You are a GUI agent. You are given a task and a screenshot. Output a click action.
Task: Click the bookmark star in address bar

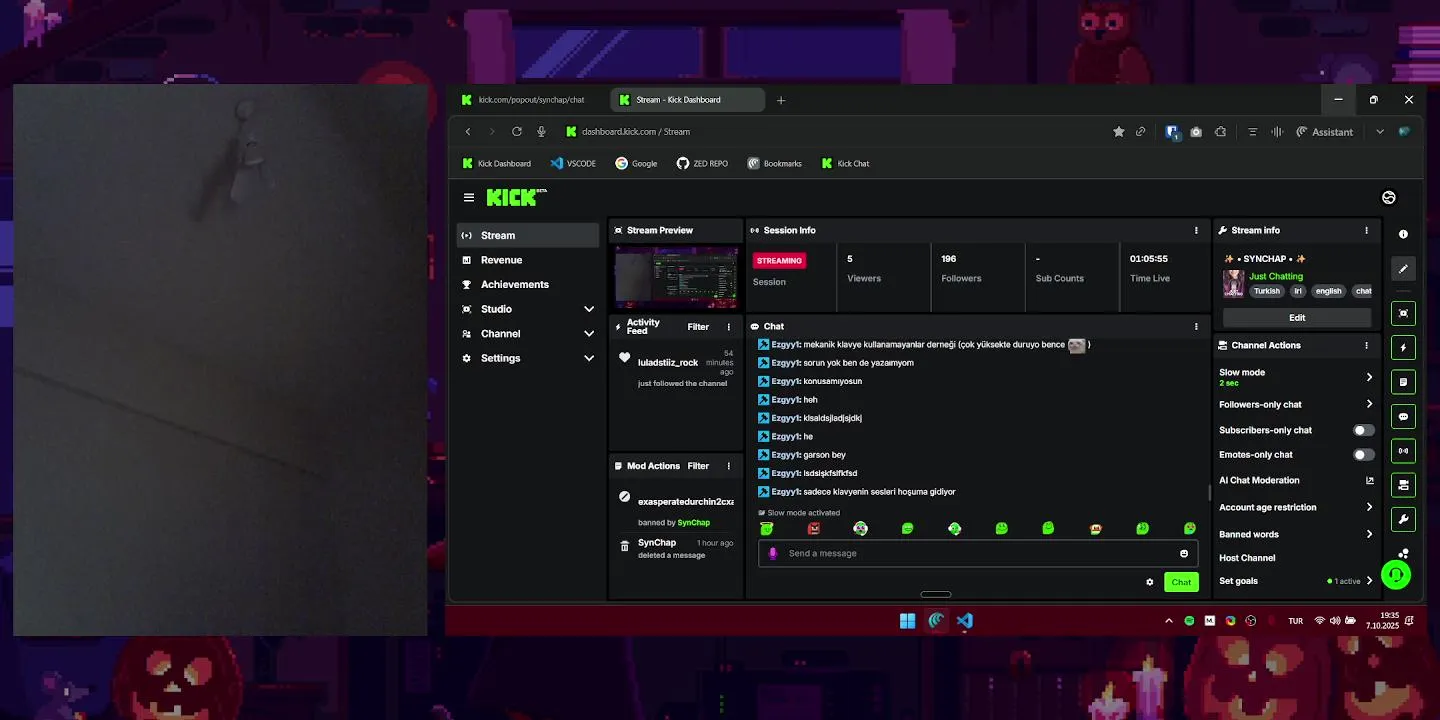pos(1119,132)
